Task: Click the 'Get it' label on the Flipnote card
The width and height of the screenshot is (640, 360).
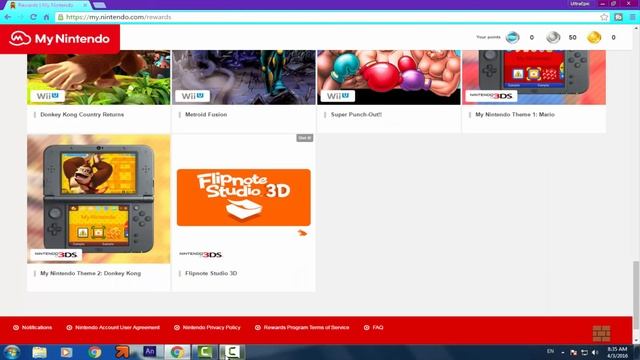Action: 304,138
